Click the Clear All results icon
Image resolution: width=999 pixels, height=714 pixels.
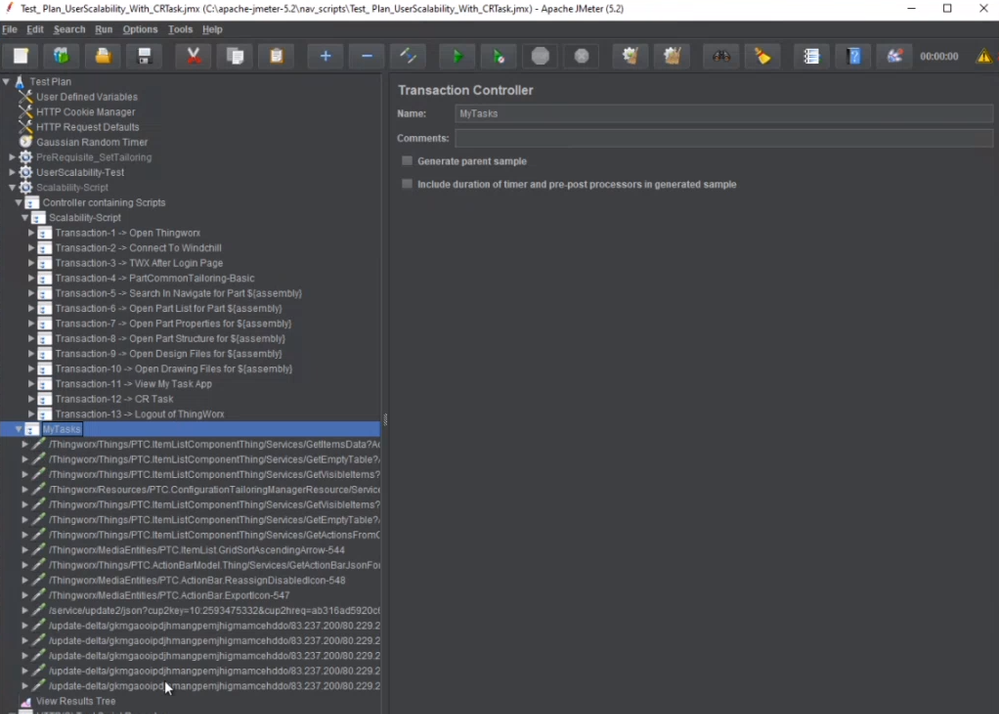[672, 56]
